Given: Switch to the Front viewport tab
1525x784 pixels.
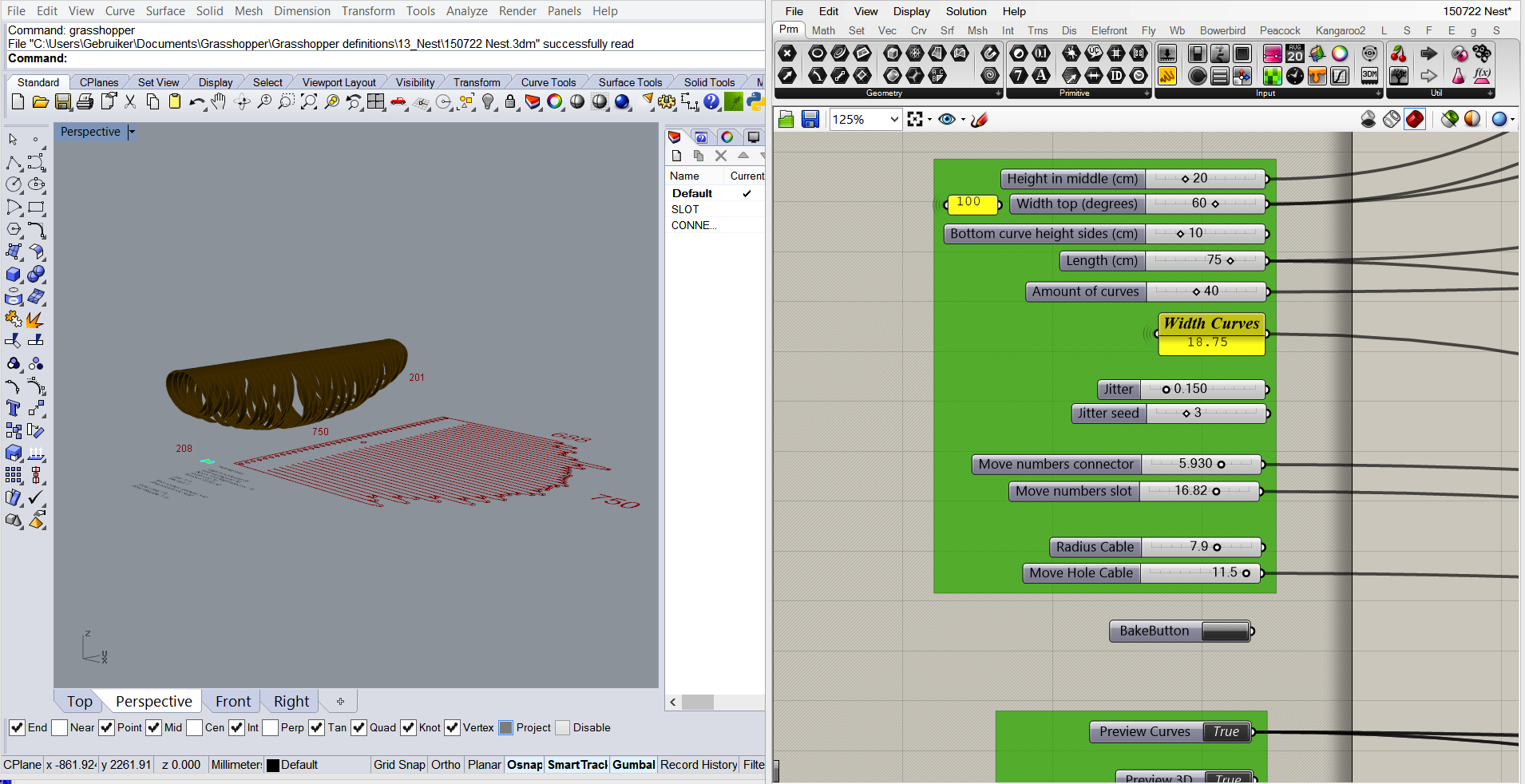Looking at the screenshot, I should pyautogui.click(x=233, y=701).
